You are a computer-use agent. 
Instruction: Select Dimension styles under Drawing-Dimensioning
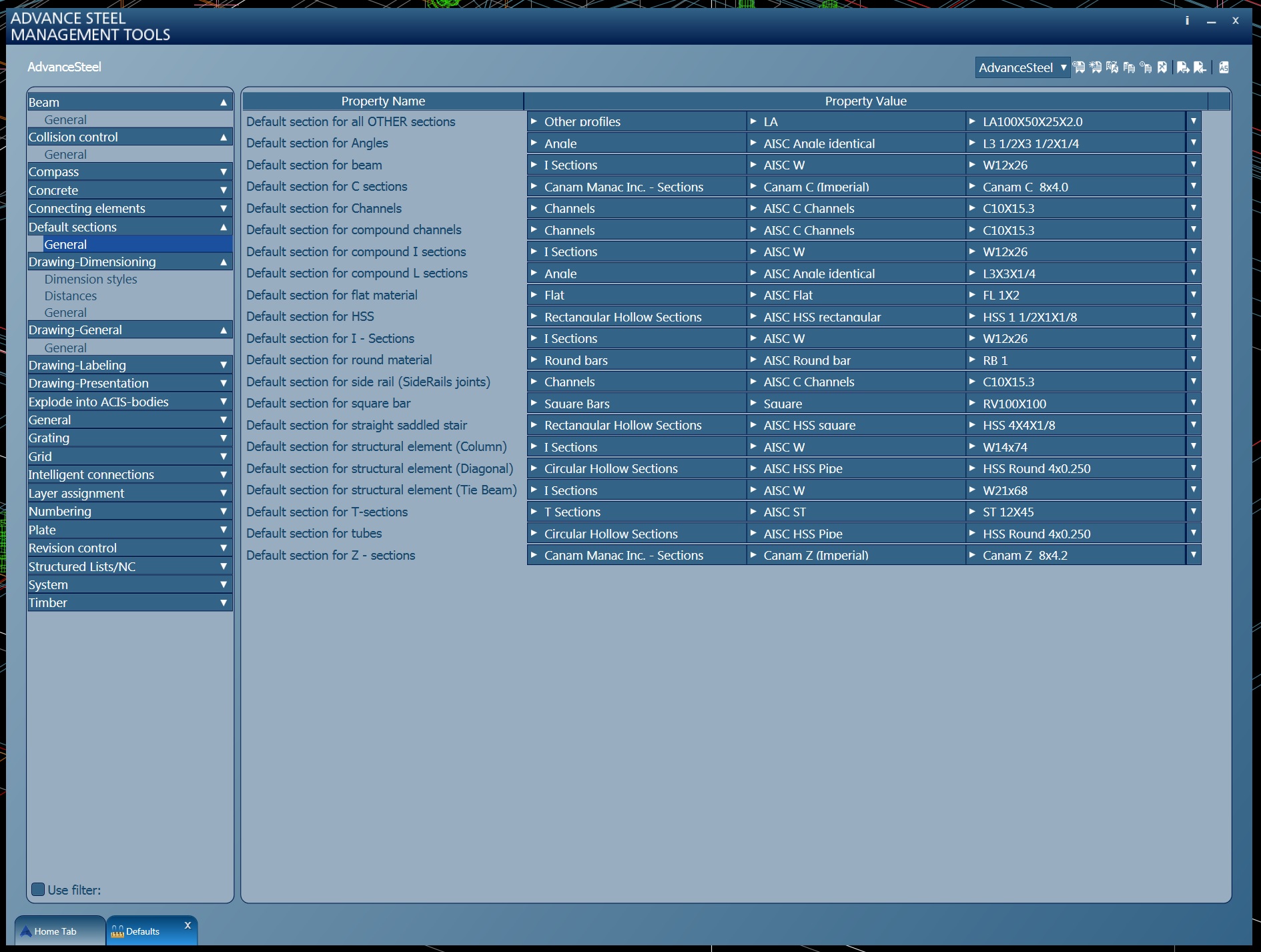[x=91, y=279]
